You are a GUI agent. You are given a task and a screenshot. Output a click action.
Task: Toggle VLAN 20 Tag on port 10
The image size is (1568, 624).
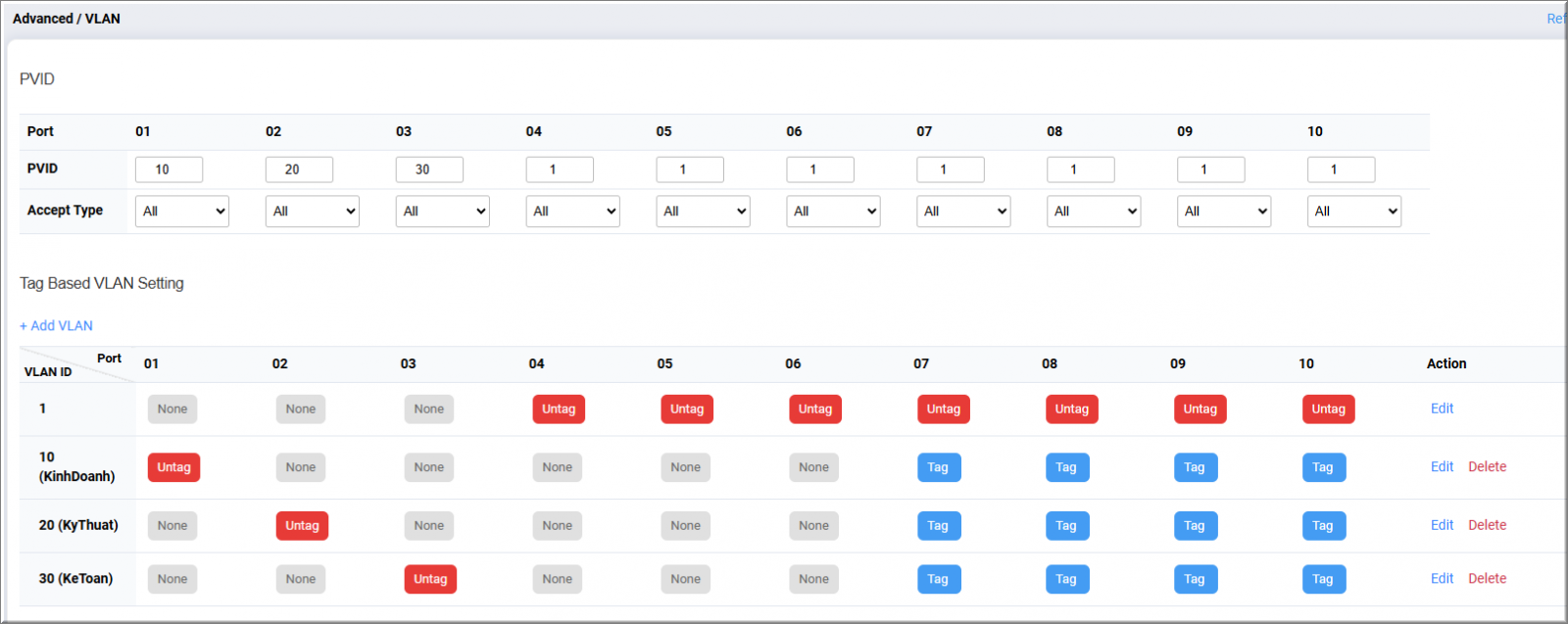click(1322, 526)
